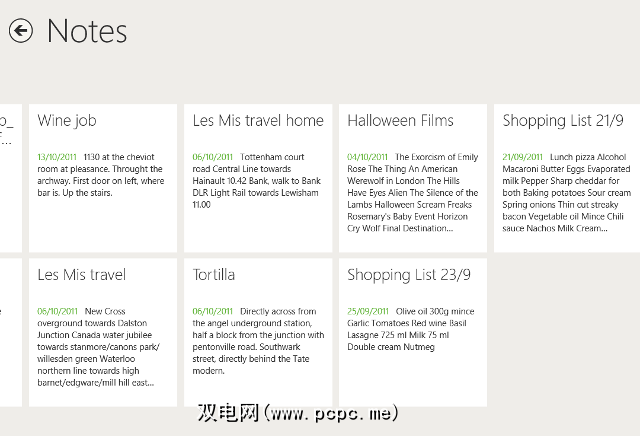This screenshot has height=436, width=640.
Task: Click the 13/10/2011 date on Wine job
Action: (57, 157)
